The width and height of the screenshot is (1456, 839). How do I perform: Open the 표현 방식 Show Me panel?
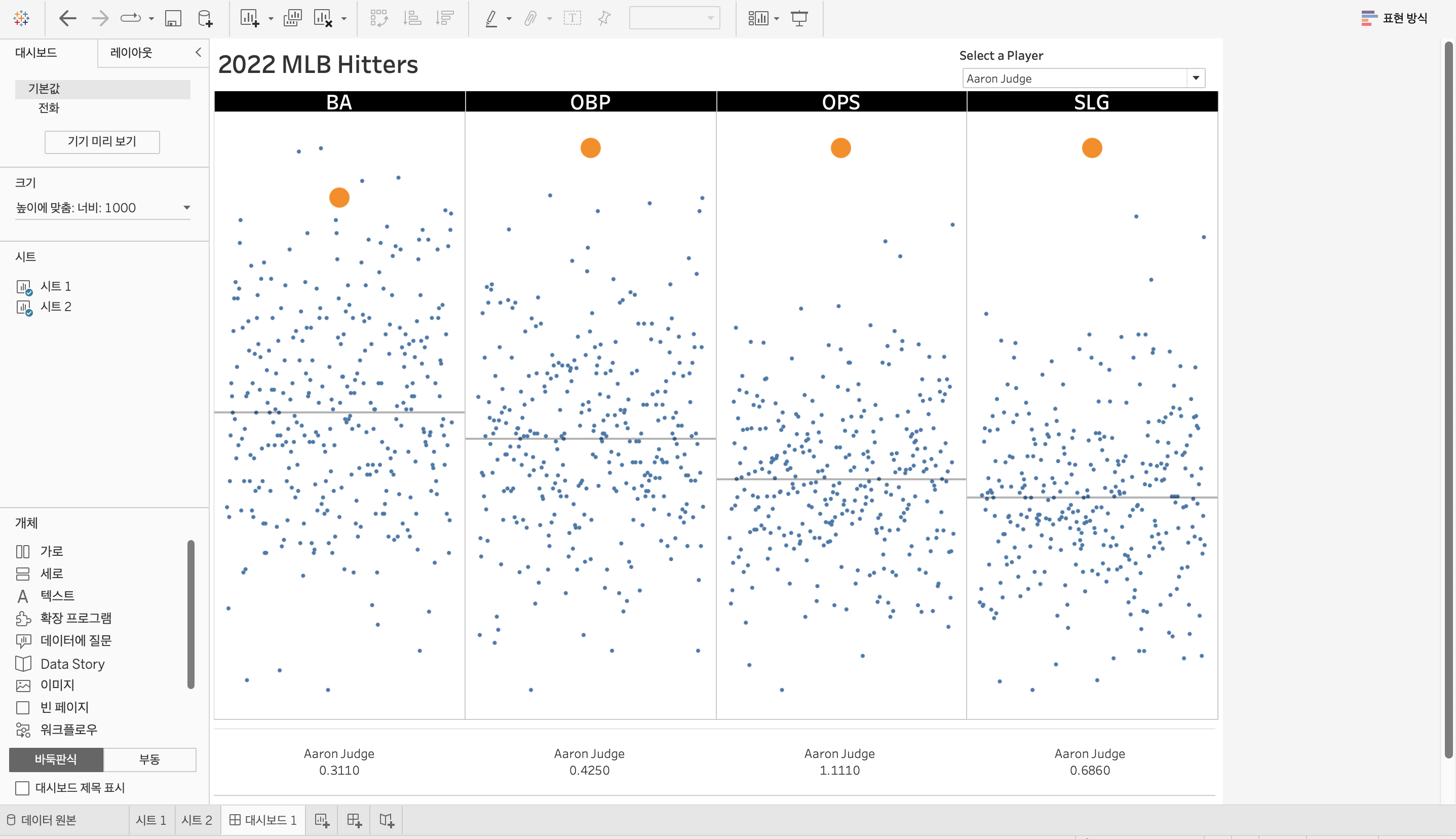pos(1394,18)
